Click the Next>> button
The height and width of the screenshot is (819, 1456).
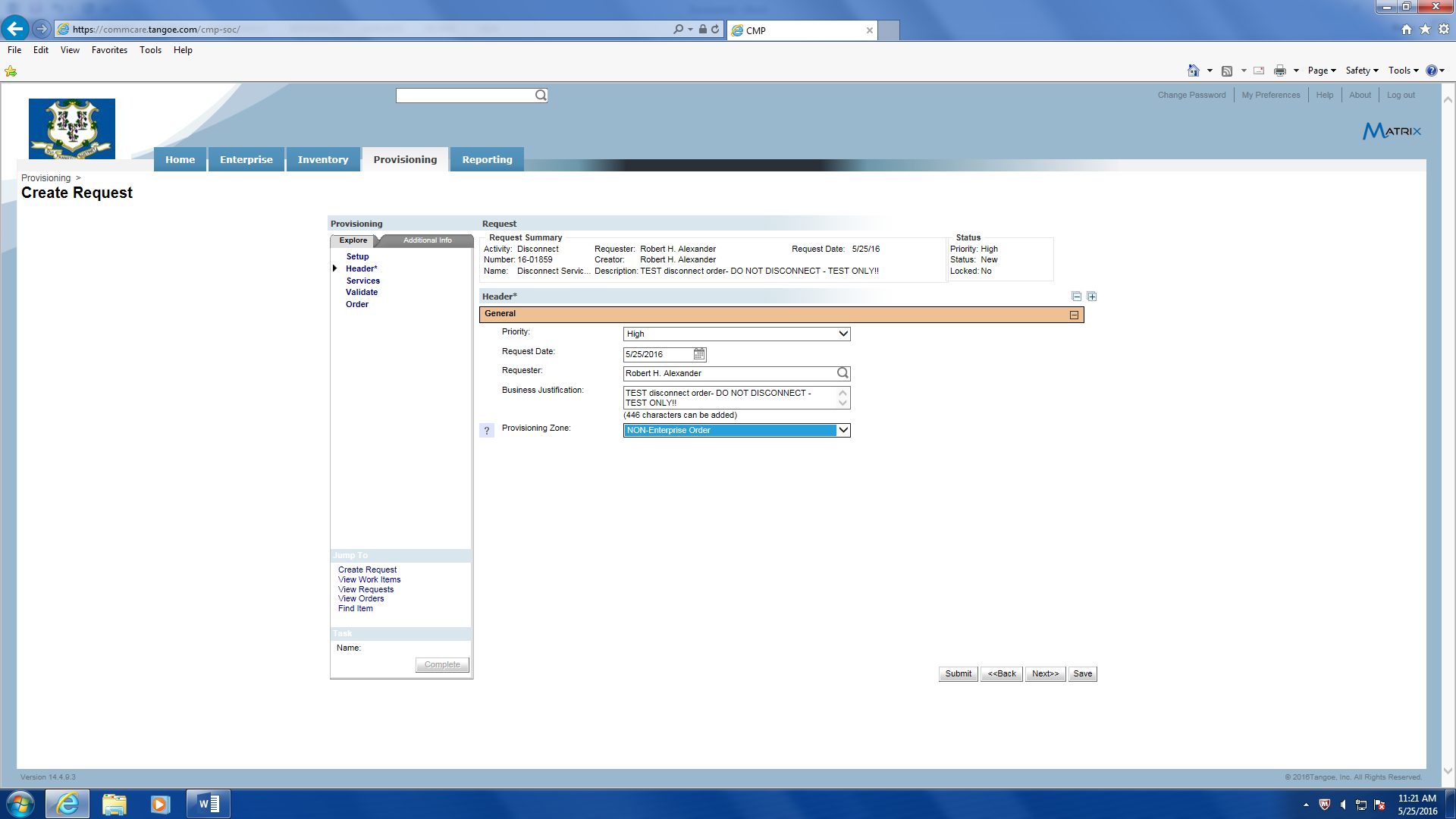(x=1045, y=673)
